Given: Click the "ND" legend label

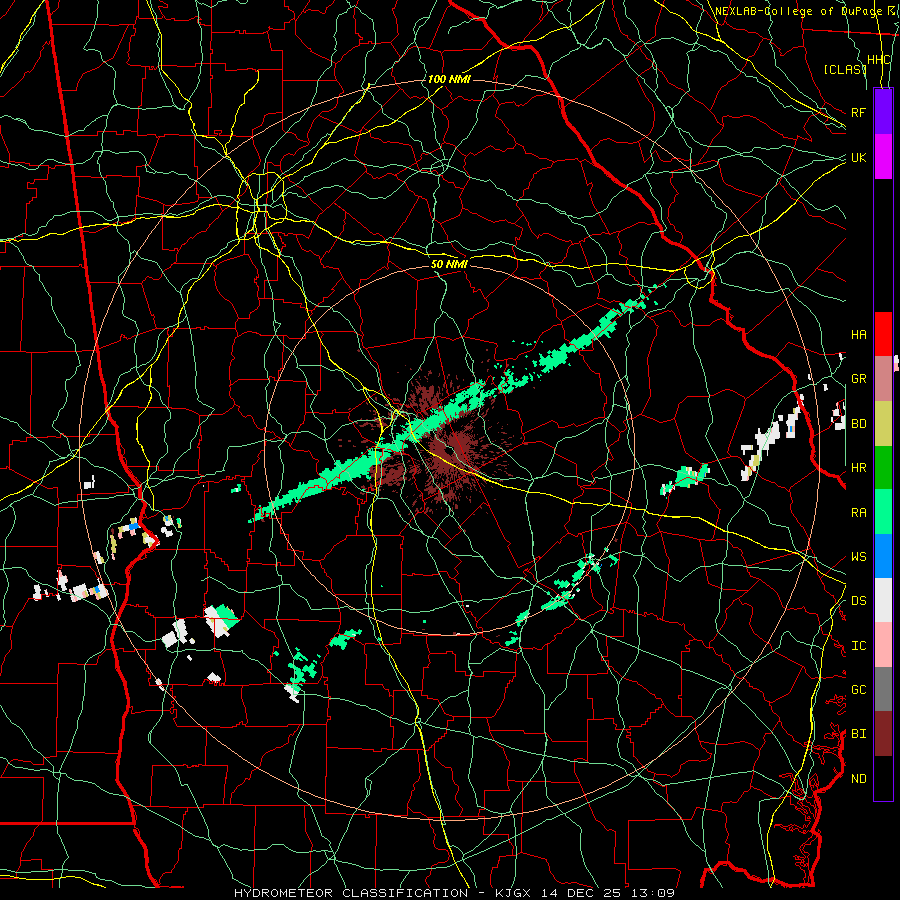Looking at the screenshot, I should pos(858,779).
